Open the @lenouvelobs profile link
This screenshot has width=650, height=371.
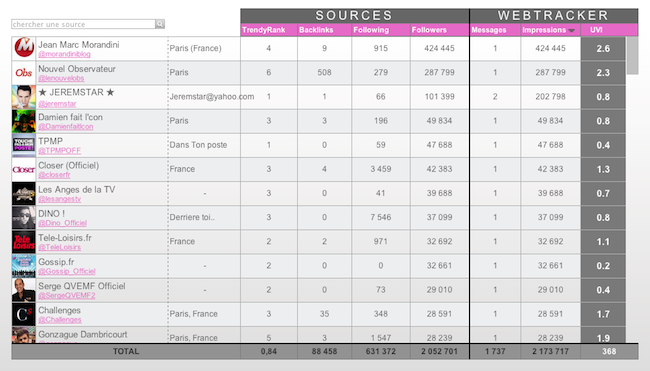pos(61,78)
